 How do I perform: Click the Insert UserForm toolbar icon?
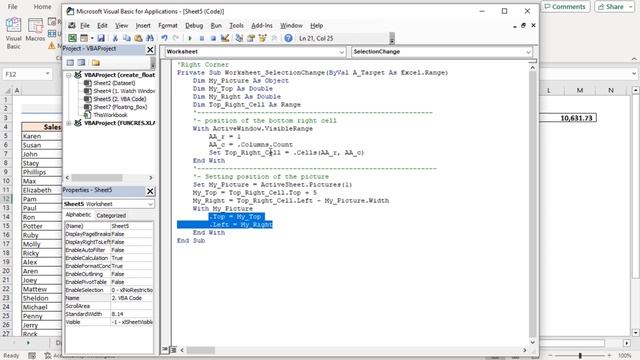[84, 38]
